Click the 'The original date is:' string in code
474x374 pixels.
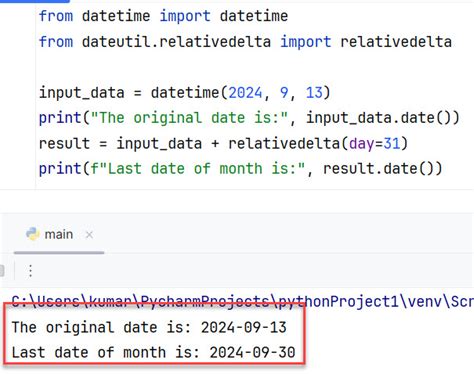[189, 118]
